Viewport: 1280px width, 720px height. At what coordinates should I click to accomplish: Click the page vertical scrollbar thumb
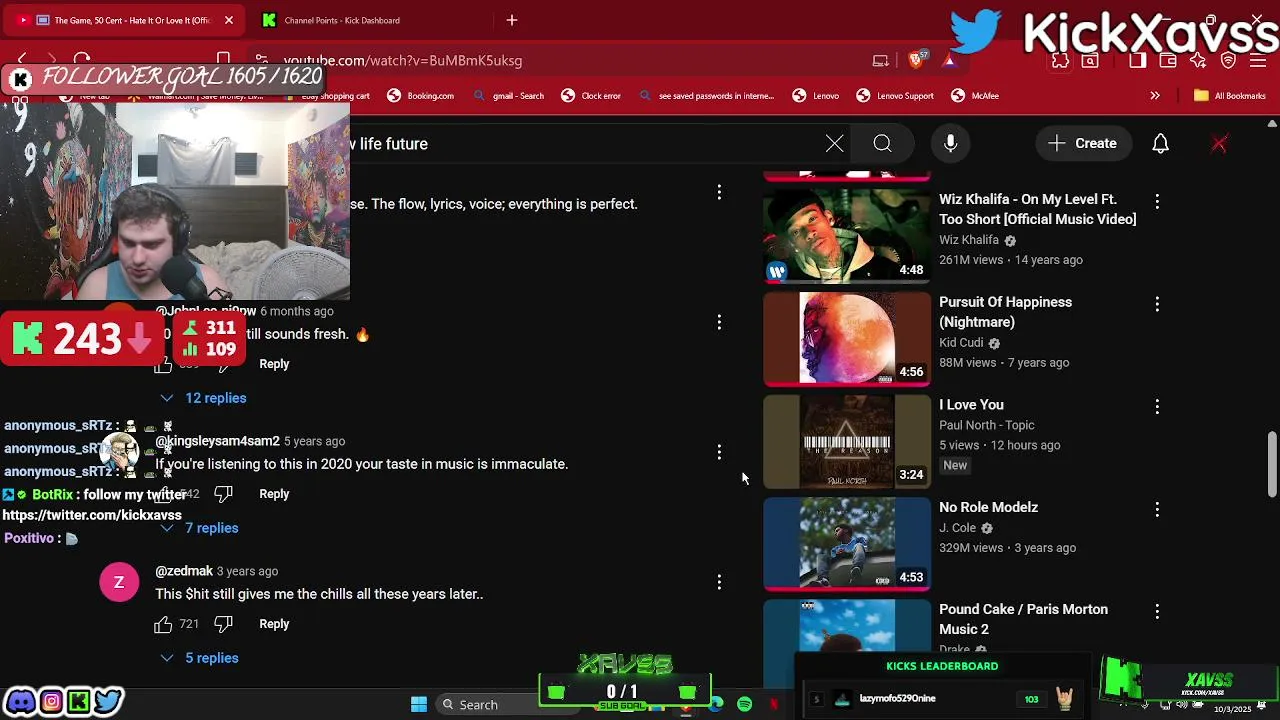pos(1272,464)
